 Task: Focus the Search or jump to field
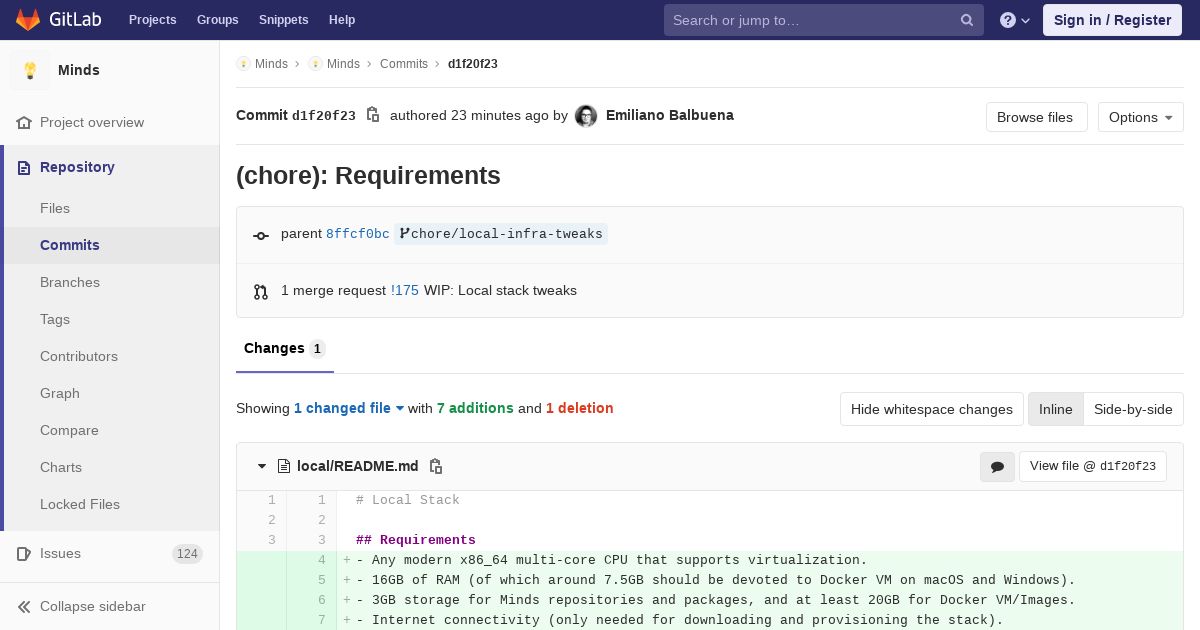point(824,20)
